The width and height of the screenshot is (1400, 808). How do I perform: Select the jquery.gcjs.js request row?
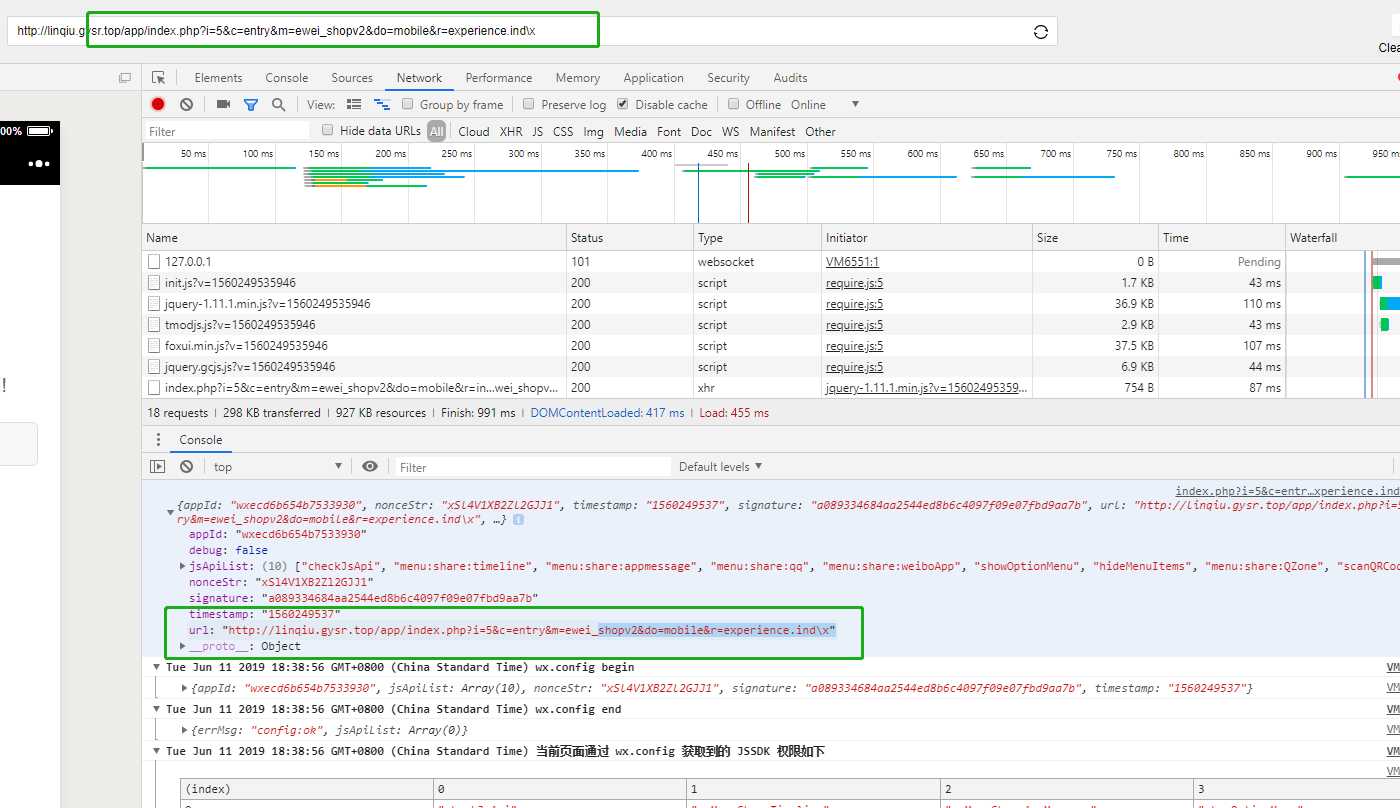point(771,367)
